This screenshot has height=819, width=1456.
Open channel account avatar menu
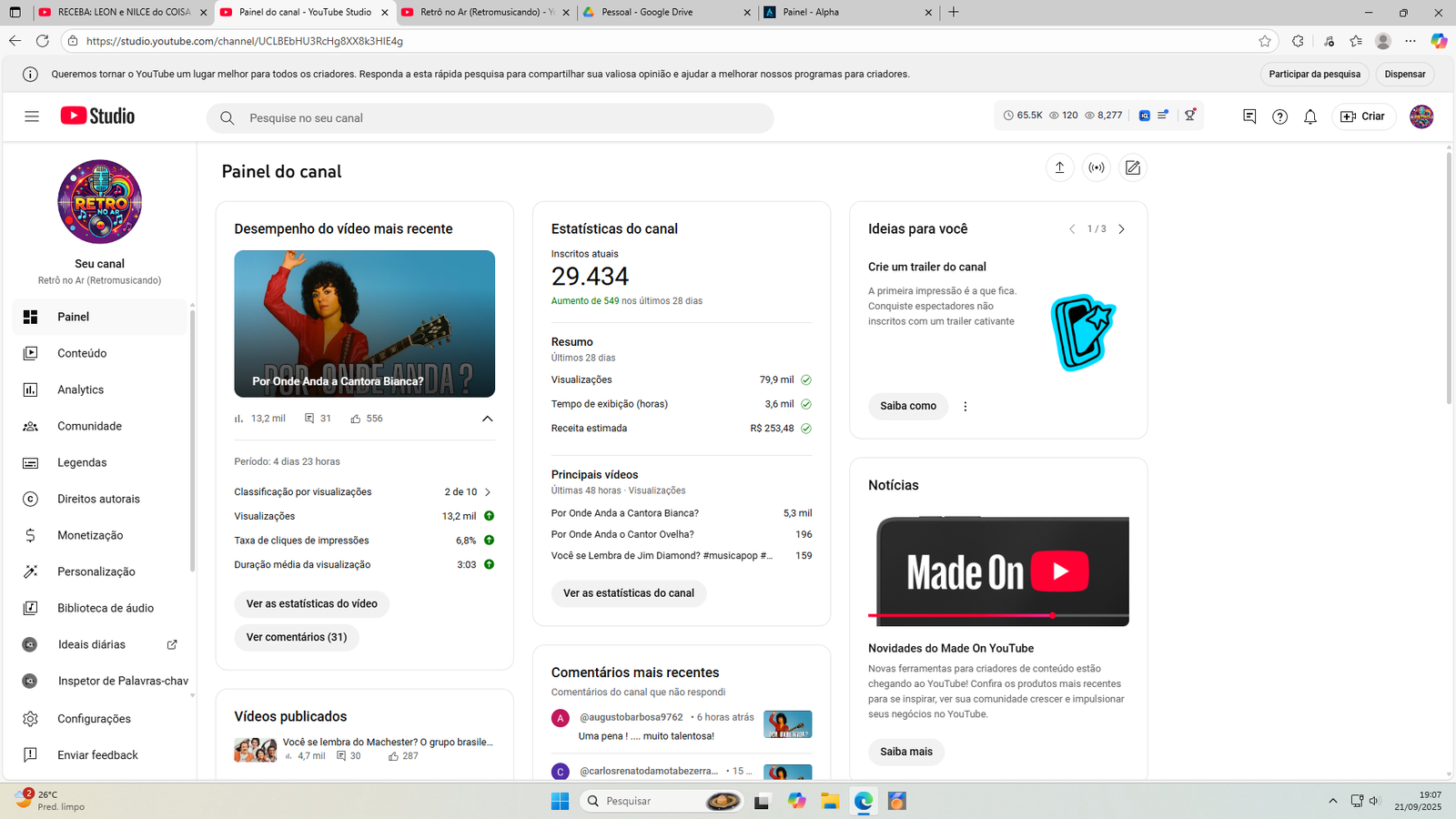click(x=1421, y=116)
